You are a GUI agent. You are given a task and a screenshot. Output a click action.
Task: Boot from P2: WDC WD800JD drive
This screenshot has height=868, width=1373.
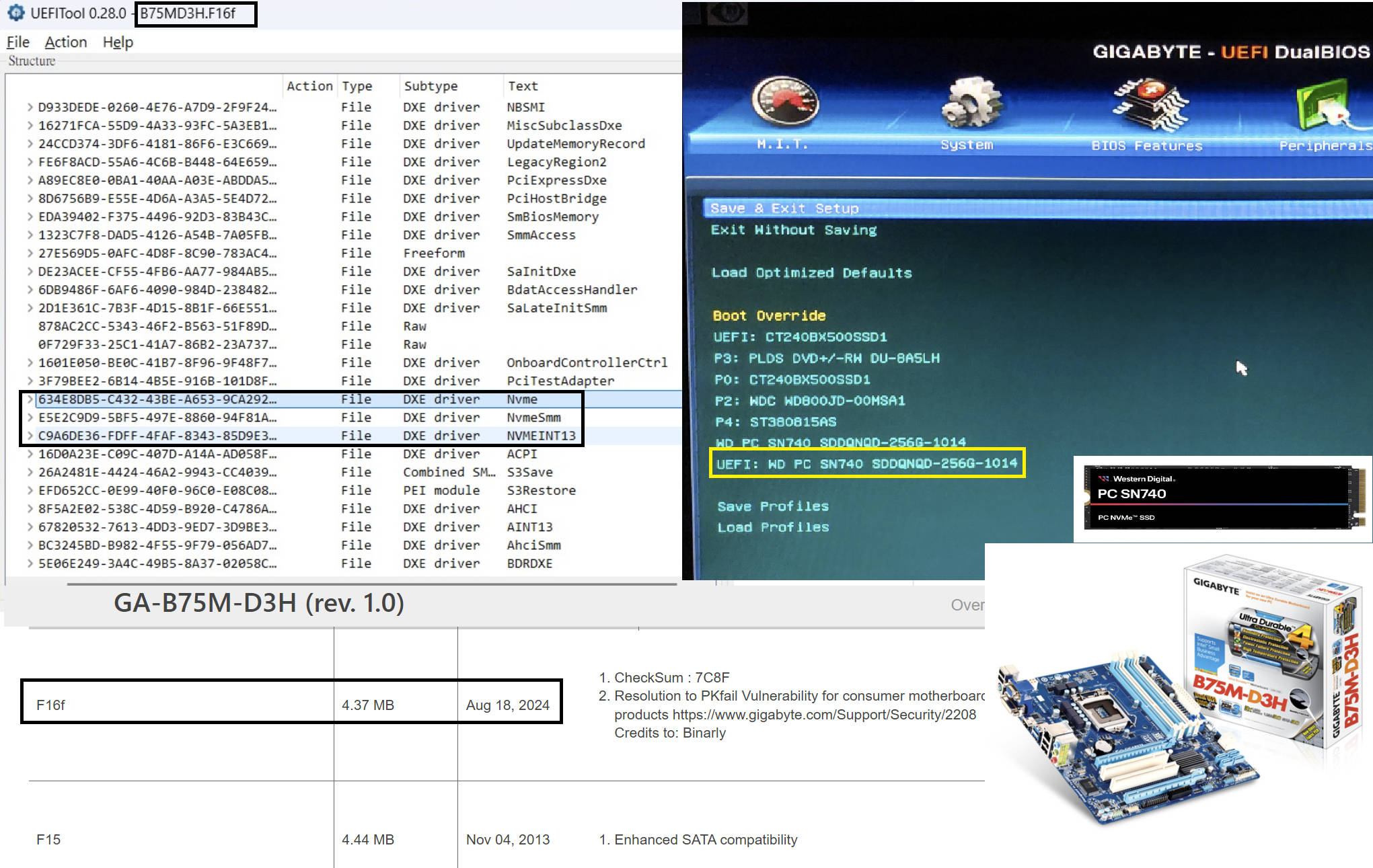(810, 401)
